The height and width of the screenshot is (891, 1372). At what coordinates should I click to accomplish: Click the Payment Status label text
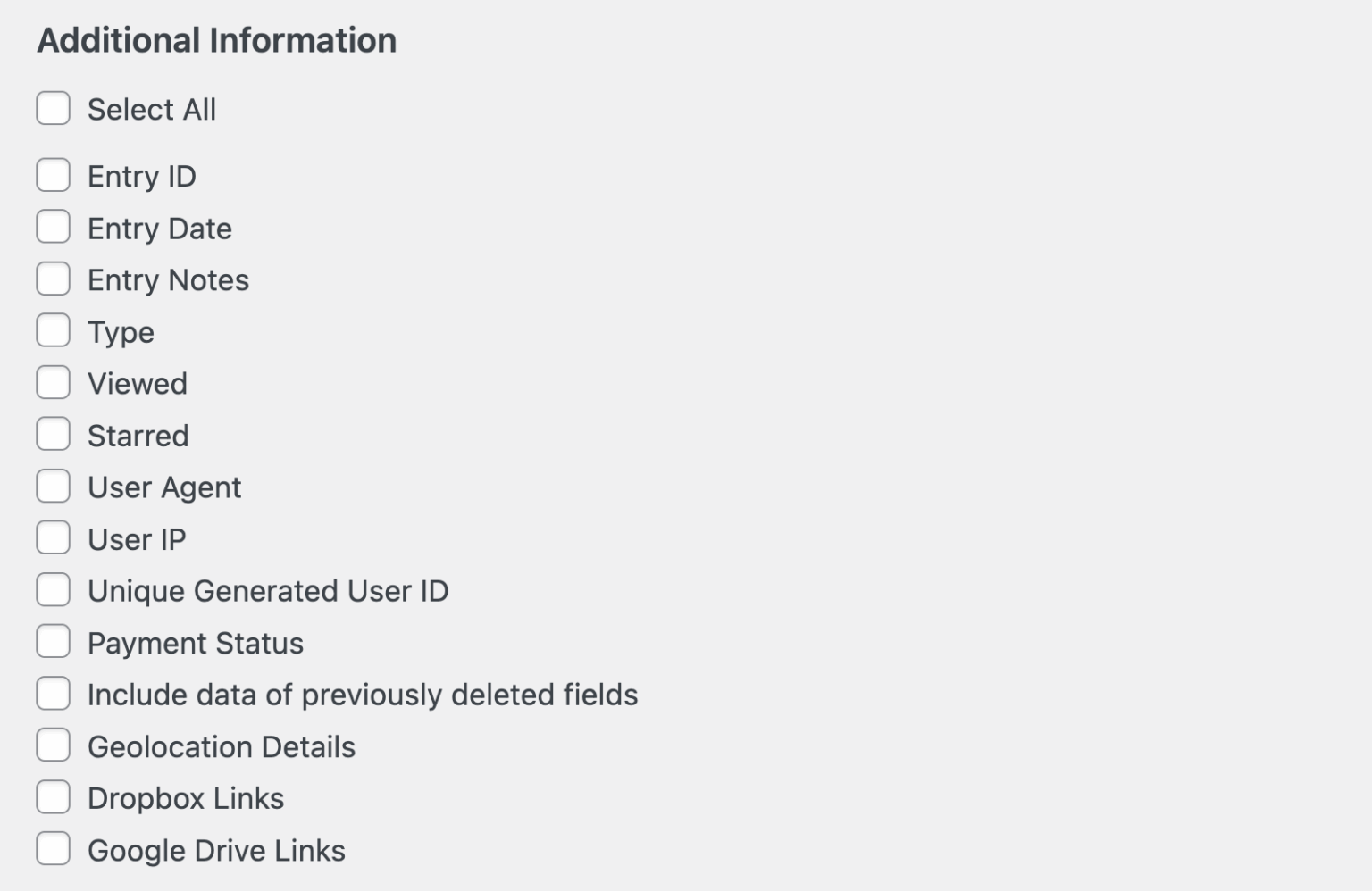(x=195, y=643)
